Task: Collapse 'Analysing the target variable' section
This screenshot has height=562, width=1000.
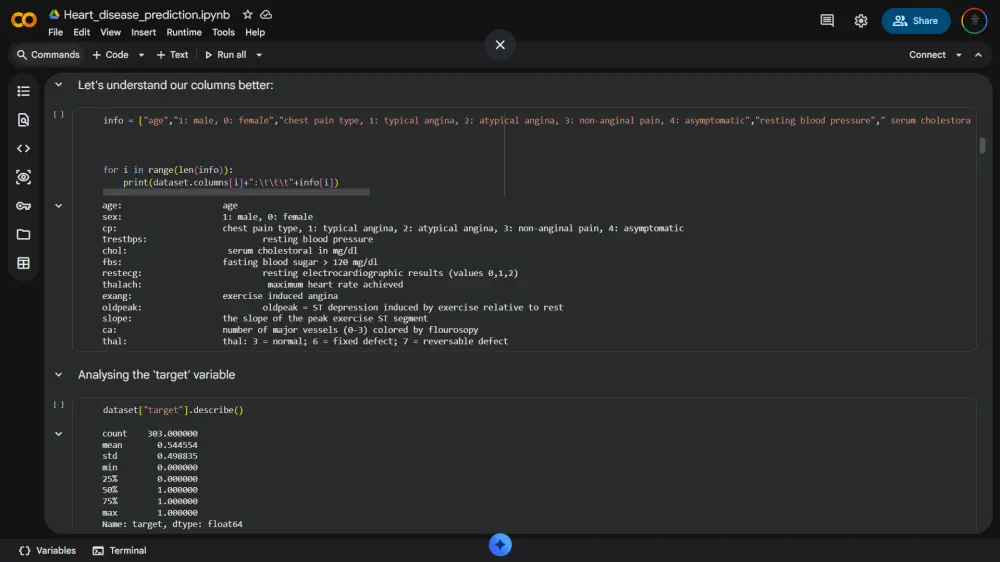Action: (59, 374)
